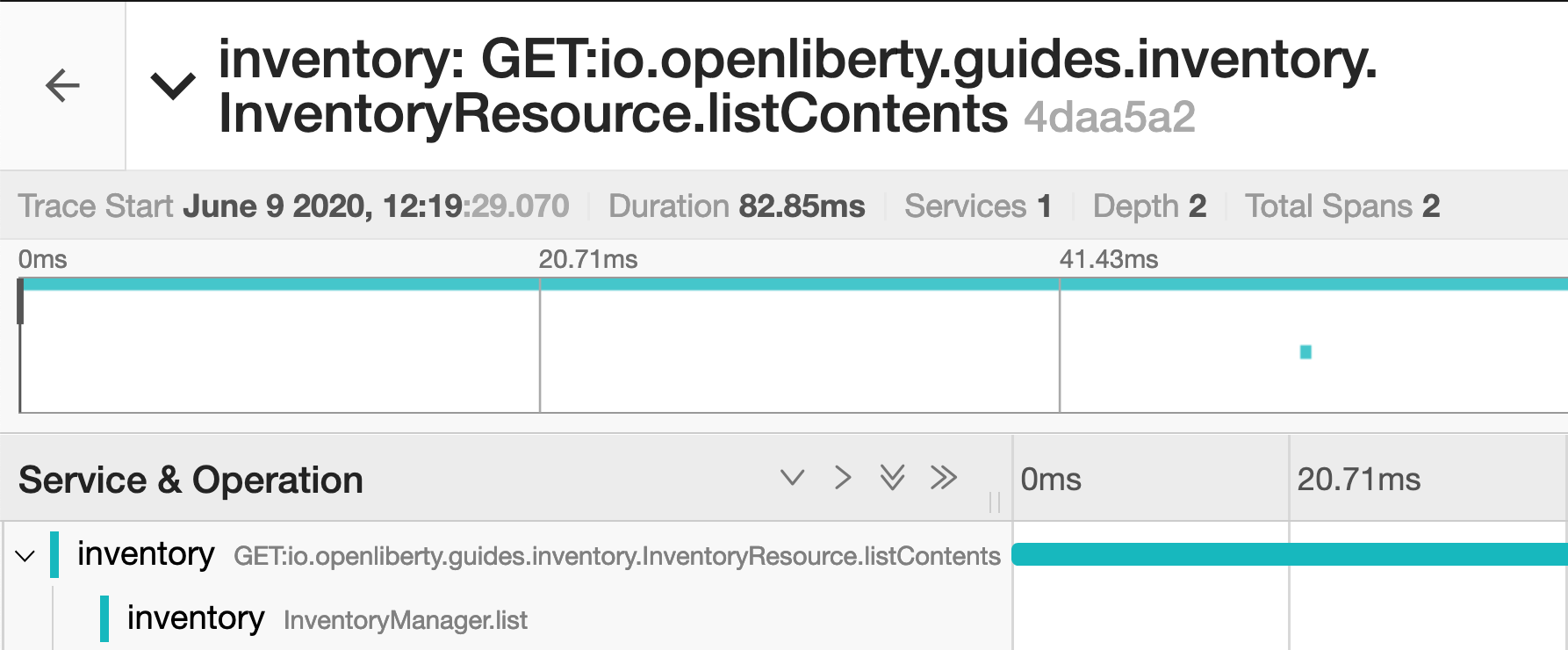Click the Duration 82.85ms summary item

[737, 206]
